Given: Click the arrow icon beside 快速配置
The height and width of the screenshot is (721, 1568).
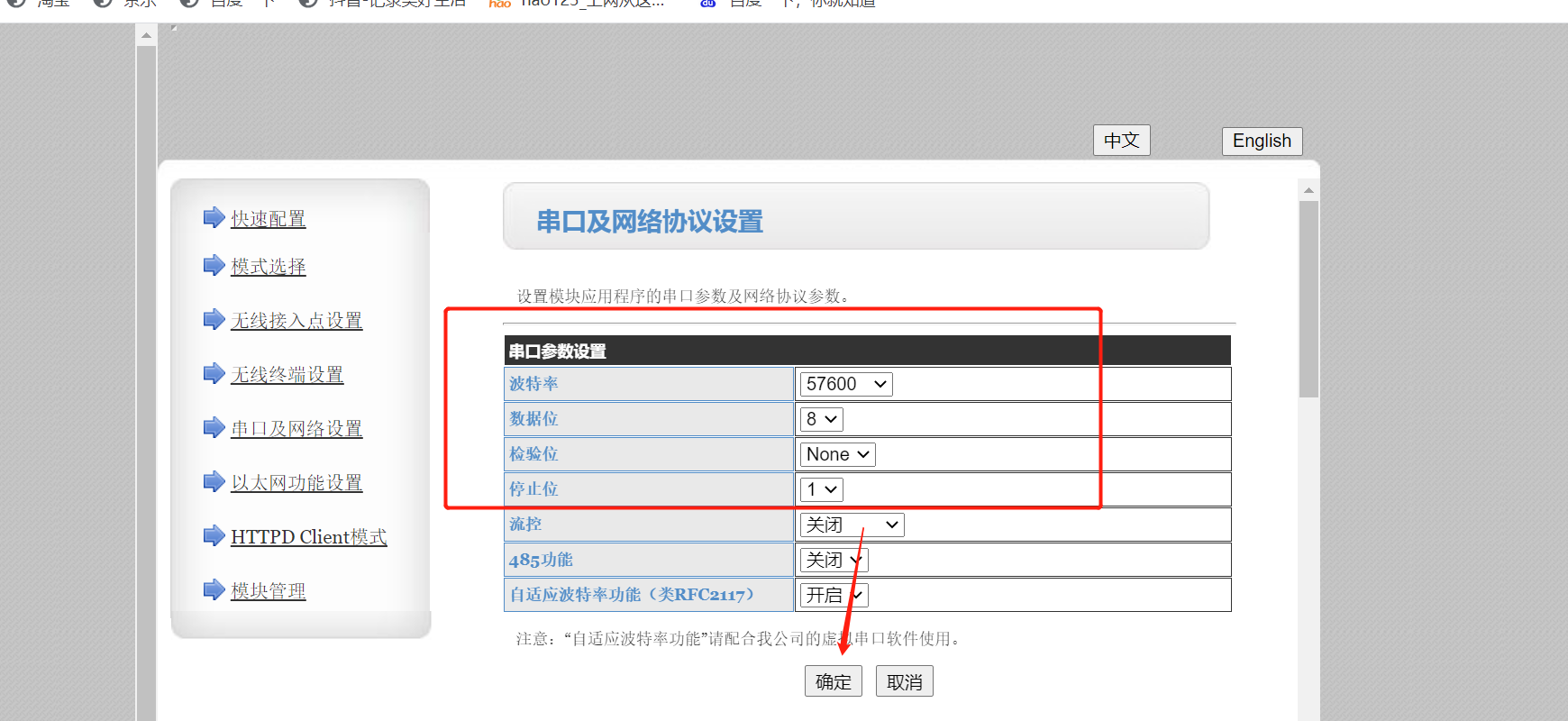Looking at the screenshot, I should coord(214,217).
